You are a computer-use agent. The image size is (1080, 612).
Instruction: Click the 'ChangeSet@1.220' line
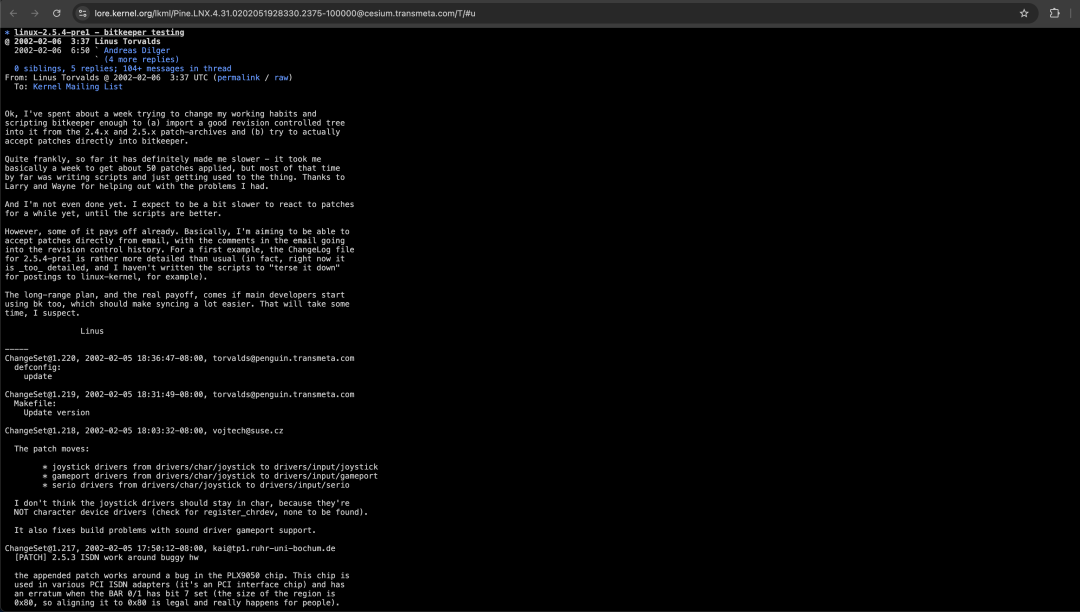179,358
